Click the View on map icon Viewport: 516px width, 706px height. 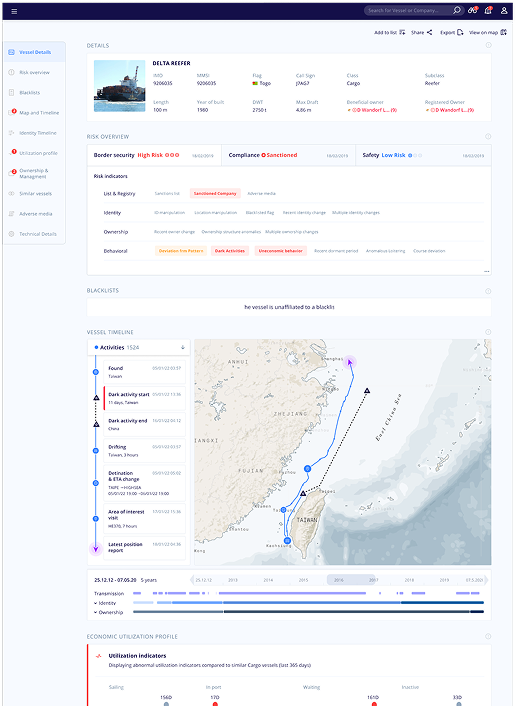click(503, 32)
